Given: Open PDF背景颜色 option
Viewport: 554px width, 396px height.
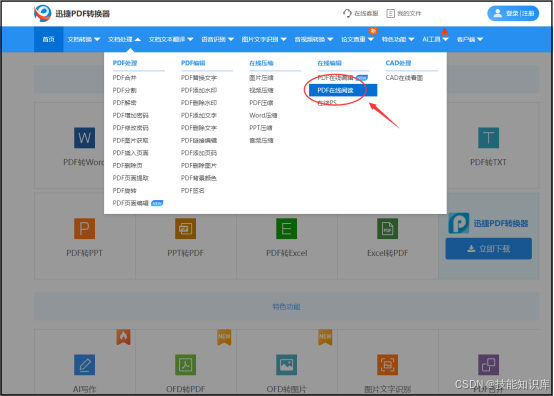Looking at the screenshot, I should click(199, 178).
